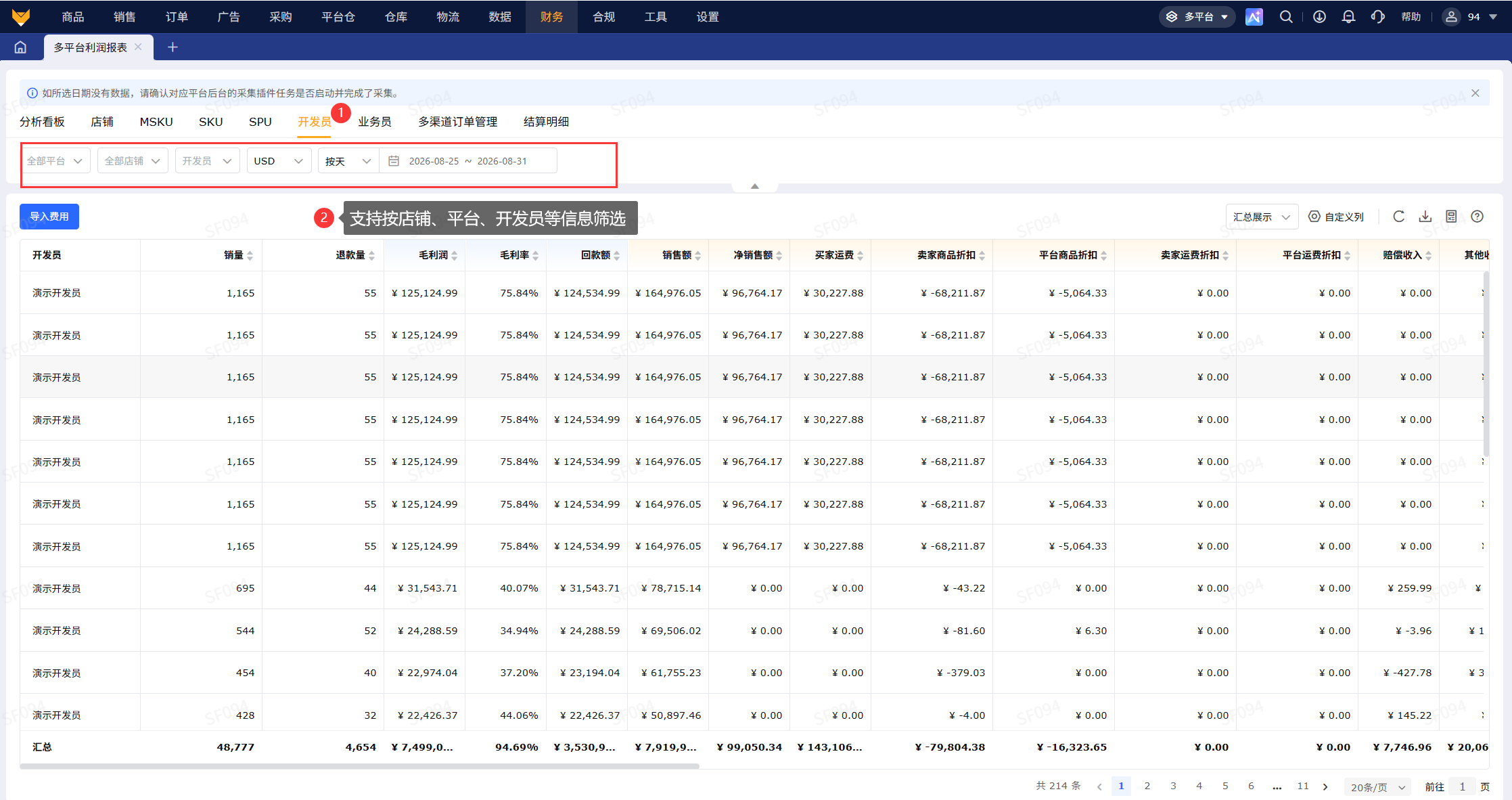
Task: Open the 全部平台 dropdown
Action: point(55,161)
